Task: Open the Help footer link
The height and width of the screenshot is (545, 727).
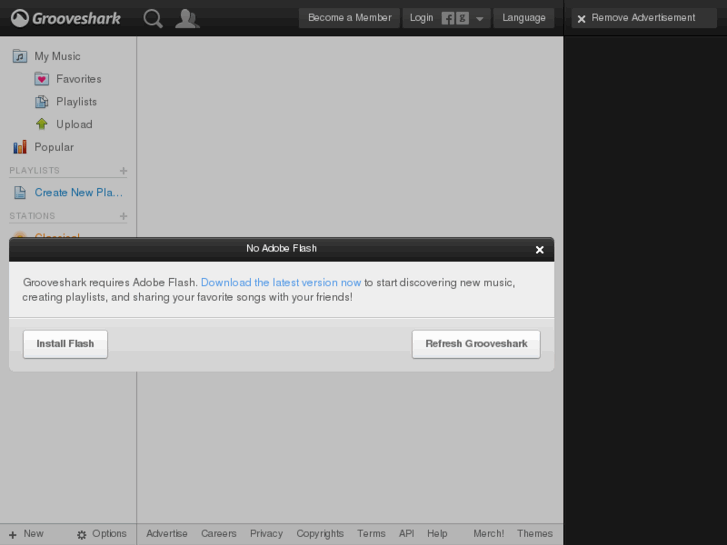Action: (437, 534)
